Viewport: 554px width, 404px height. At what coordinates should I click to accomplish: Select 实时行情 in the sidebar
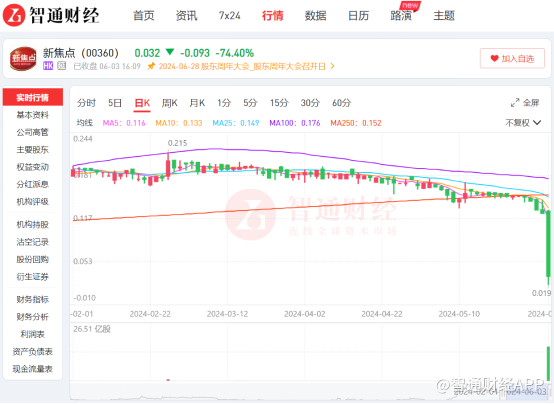click(x=33, y=97)
